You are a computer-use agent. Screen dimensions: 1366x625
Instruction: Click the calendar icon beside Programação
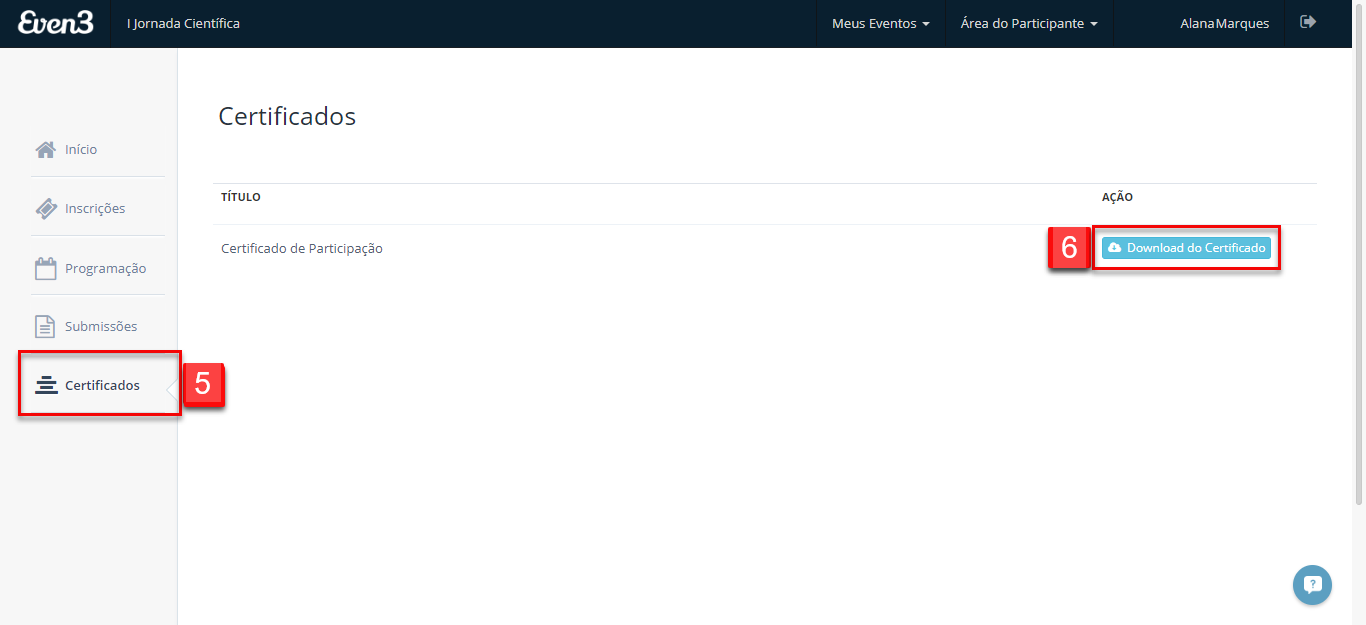click(x=46, y=268)
